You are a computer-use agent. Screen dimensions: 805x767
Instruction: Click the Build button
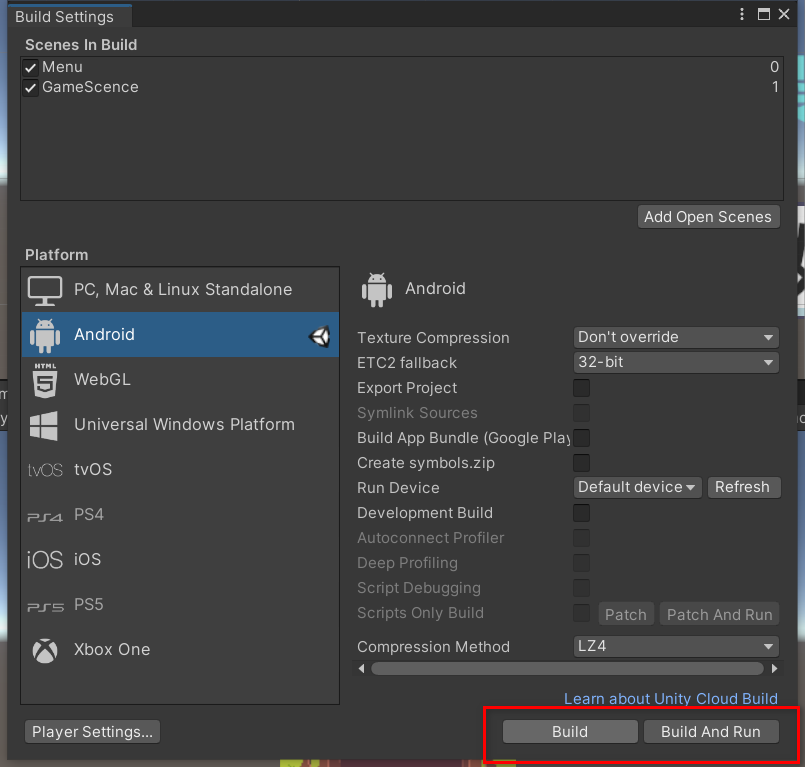click(x=570, y=732)
